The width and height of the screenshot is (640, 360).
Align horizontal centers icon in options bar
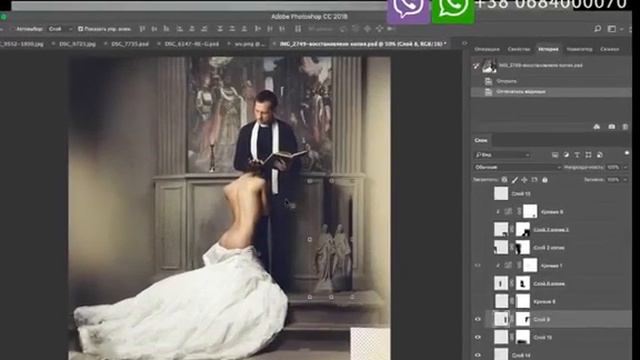192,29
